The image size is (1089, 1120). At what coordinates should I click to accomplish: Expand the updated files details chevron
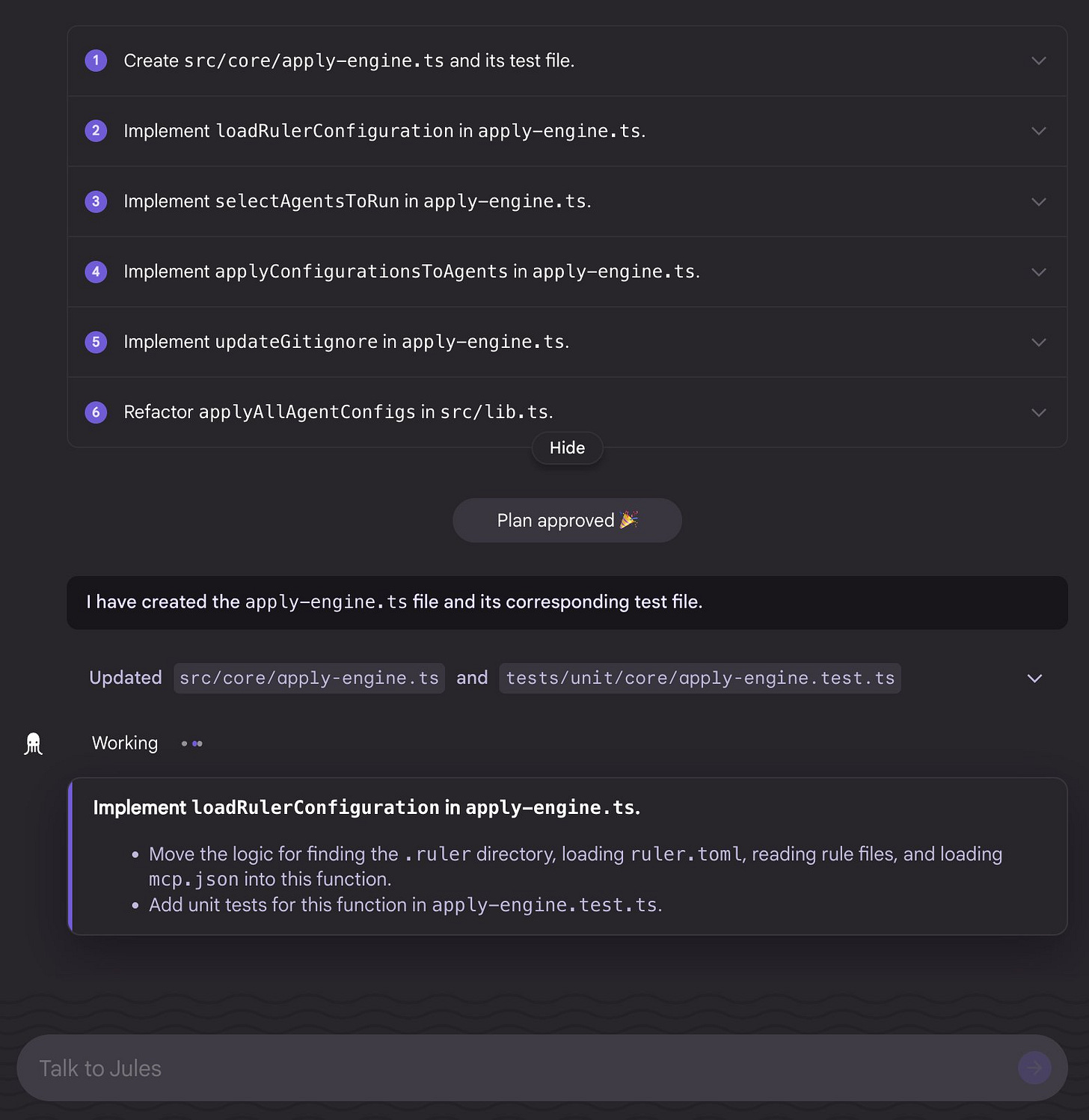[x=1034, y=679]
